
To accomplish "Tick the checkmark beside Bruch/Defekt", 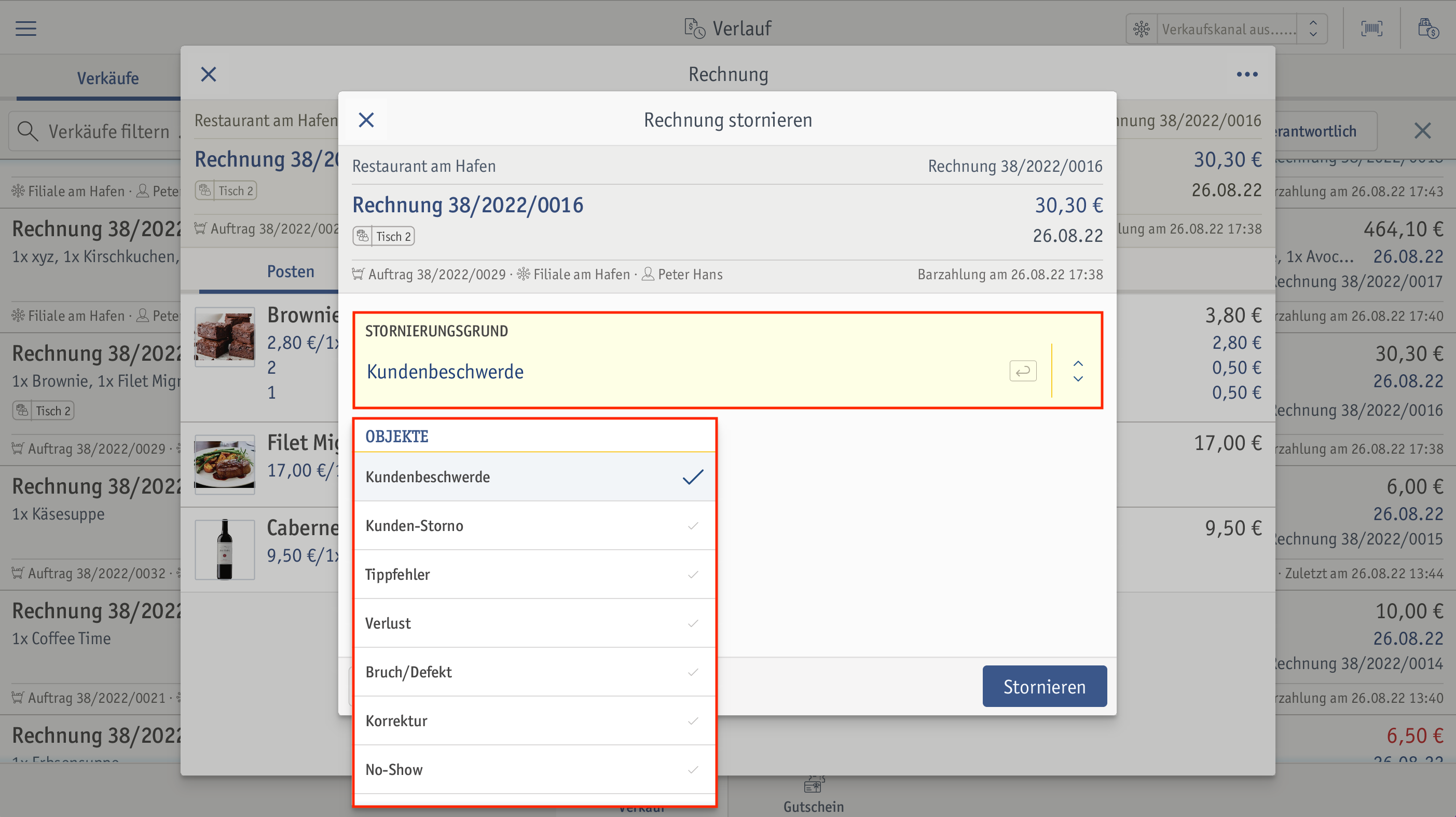I will coord(693,672).
